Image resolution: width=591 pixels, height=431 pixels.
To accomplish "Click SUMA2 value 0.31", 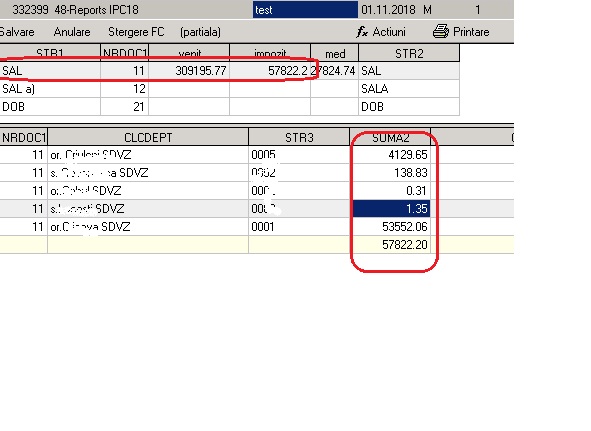I will [390, 191].
